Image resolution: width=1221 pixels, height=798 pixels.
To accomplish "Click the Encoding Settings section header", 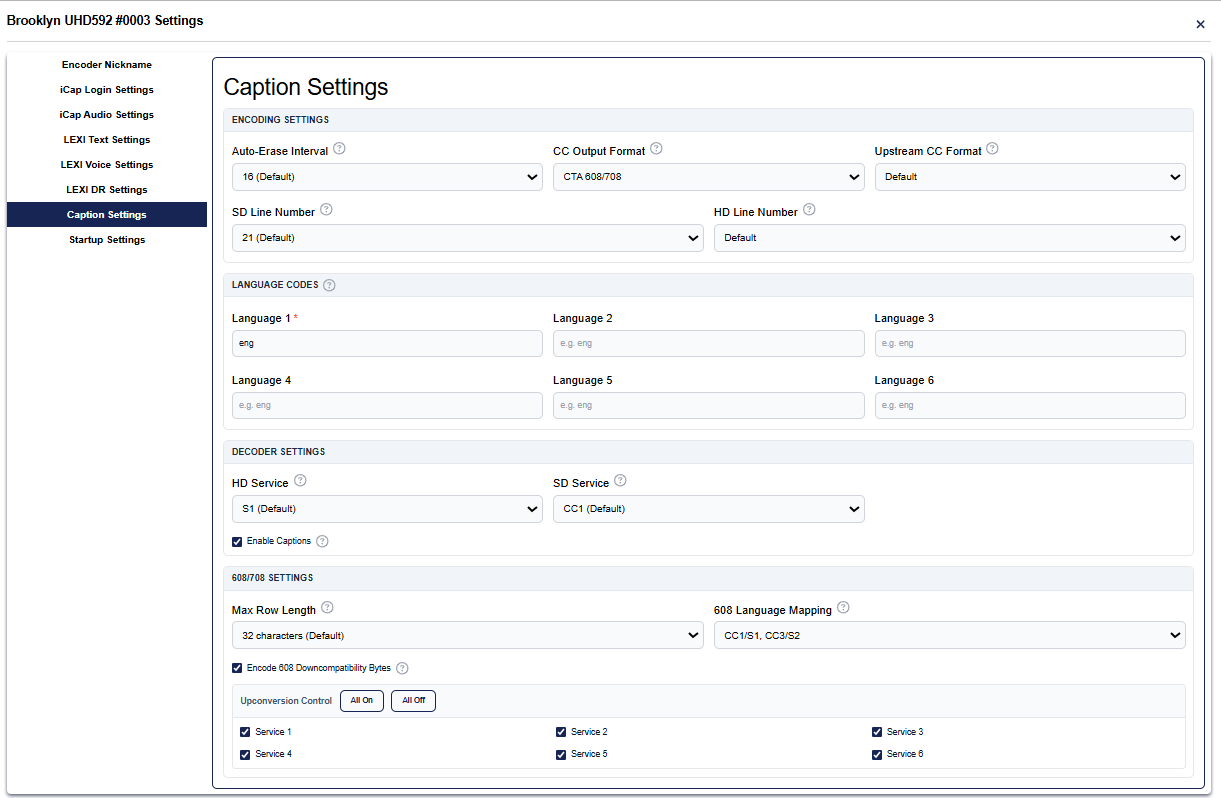I will pos(280,120).
